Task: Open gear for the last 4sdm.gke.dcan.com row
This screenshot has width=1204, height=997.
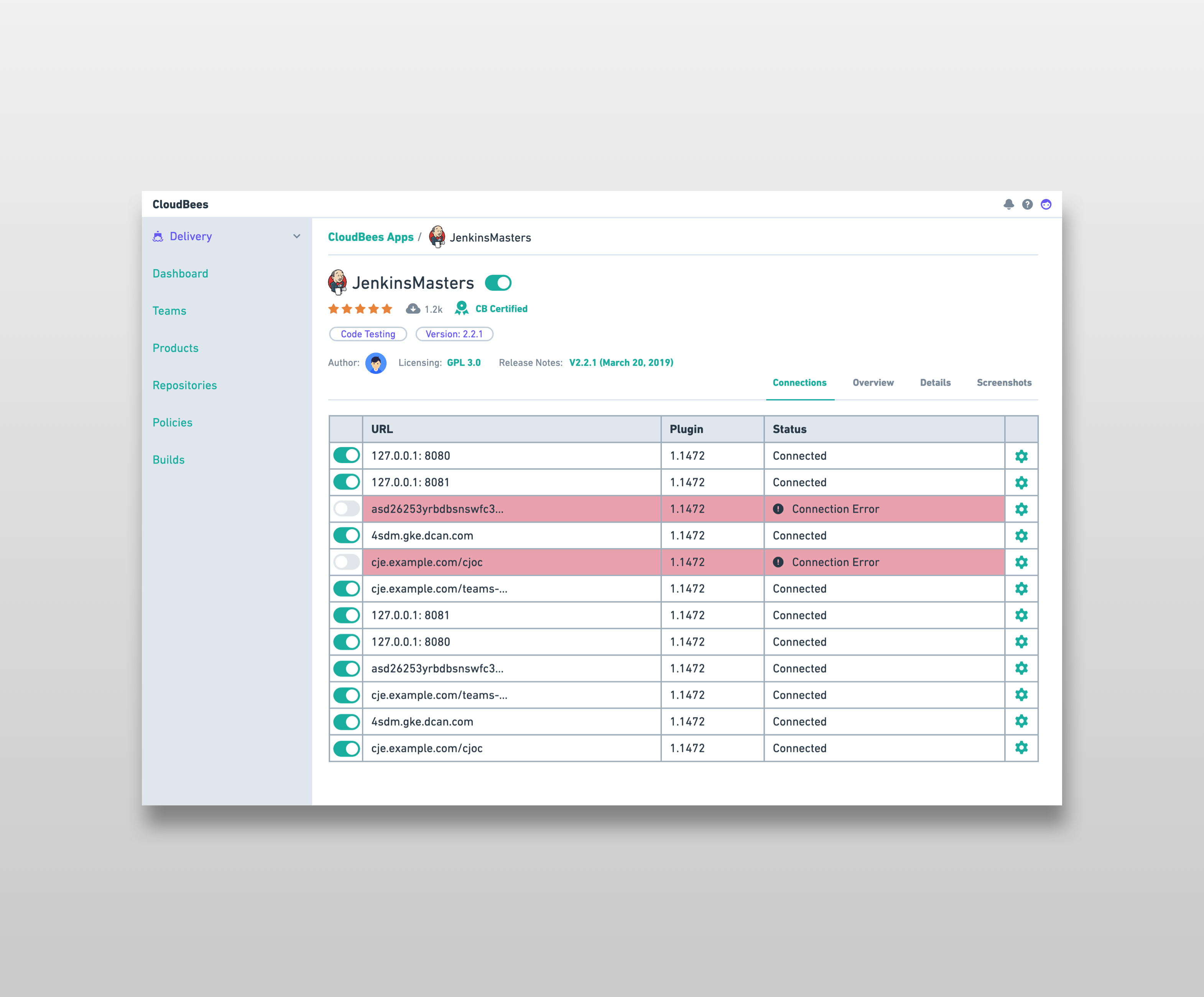Action: (1021, 721)
